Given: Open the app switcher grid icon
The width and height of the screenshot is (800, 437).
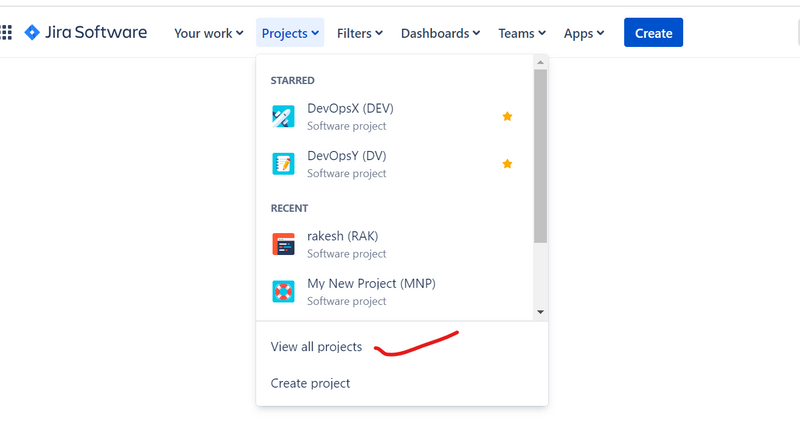Looking at the screenshot, I should [x=6, y=33].
